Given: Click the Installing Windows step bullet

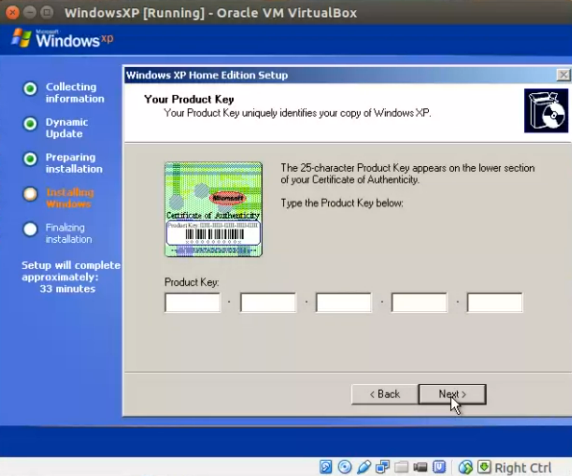Looking at the screenshot, I should point(30,194).
